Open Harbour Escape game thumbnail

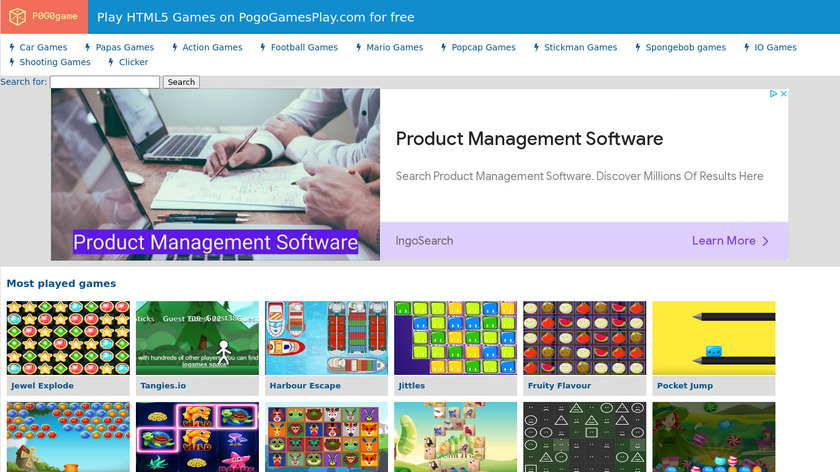point(326,338)
